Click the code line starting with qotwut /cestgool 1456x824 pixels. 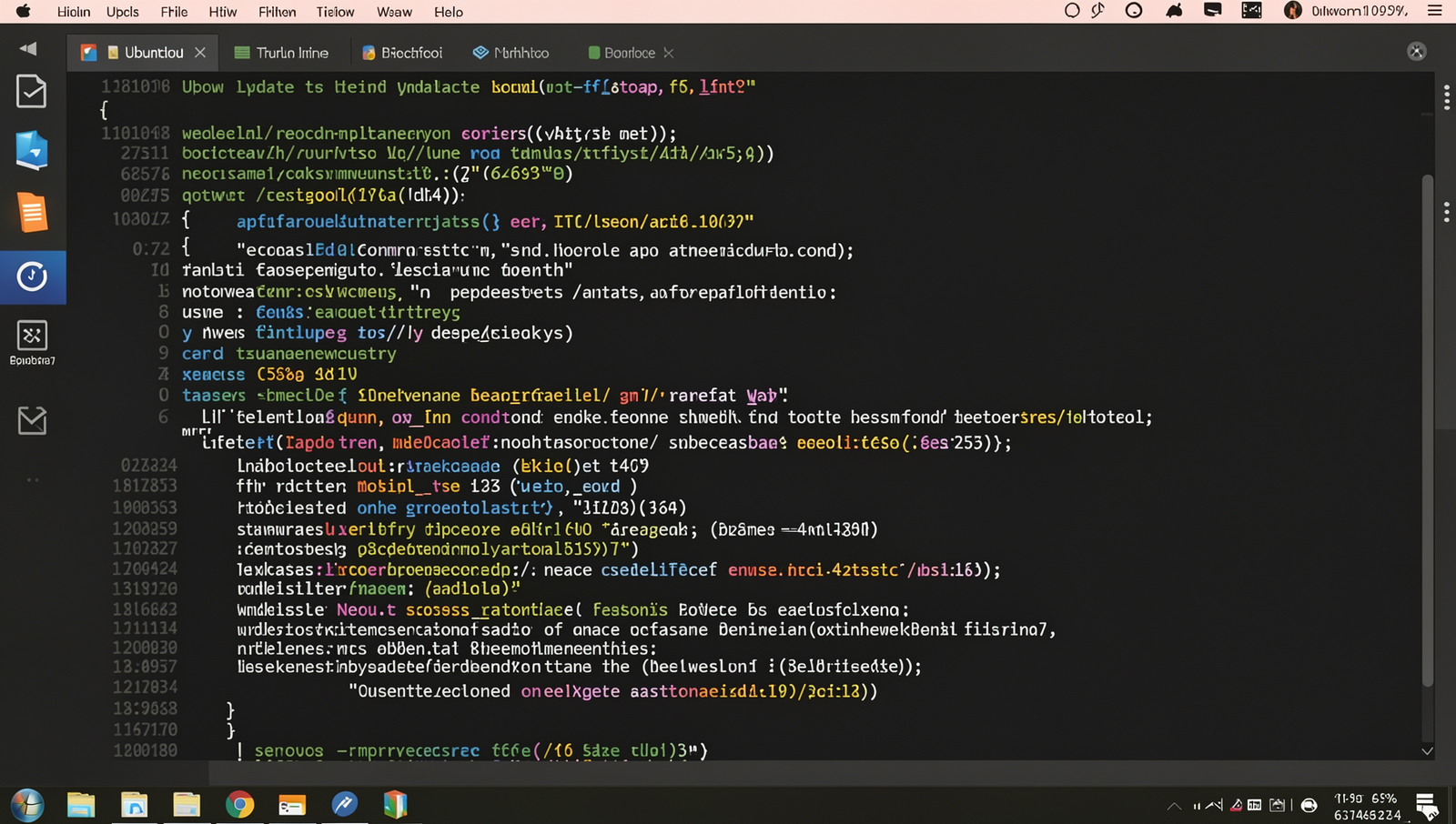click(x=323, y=195)
